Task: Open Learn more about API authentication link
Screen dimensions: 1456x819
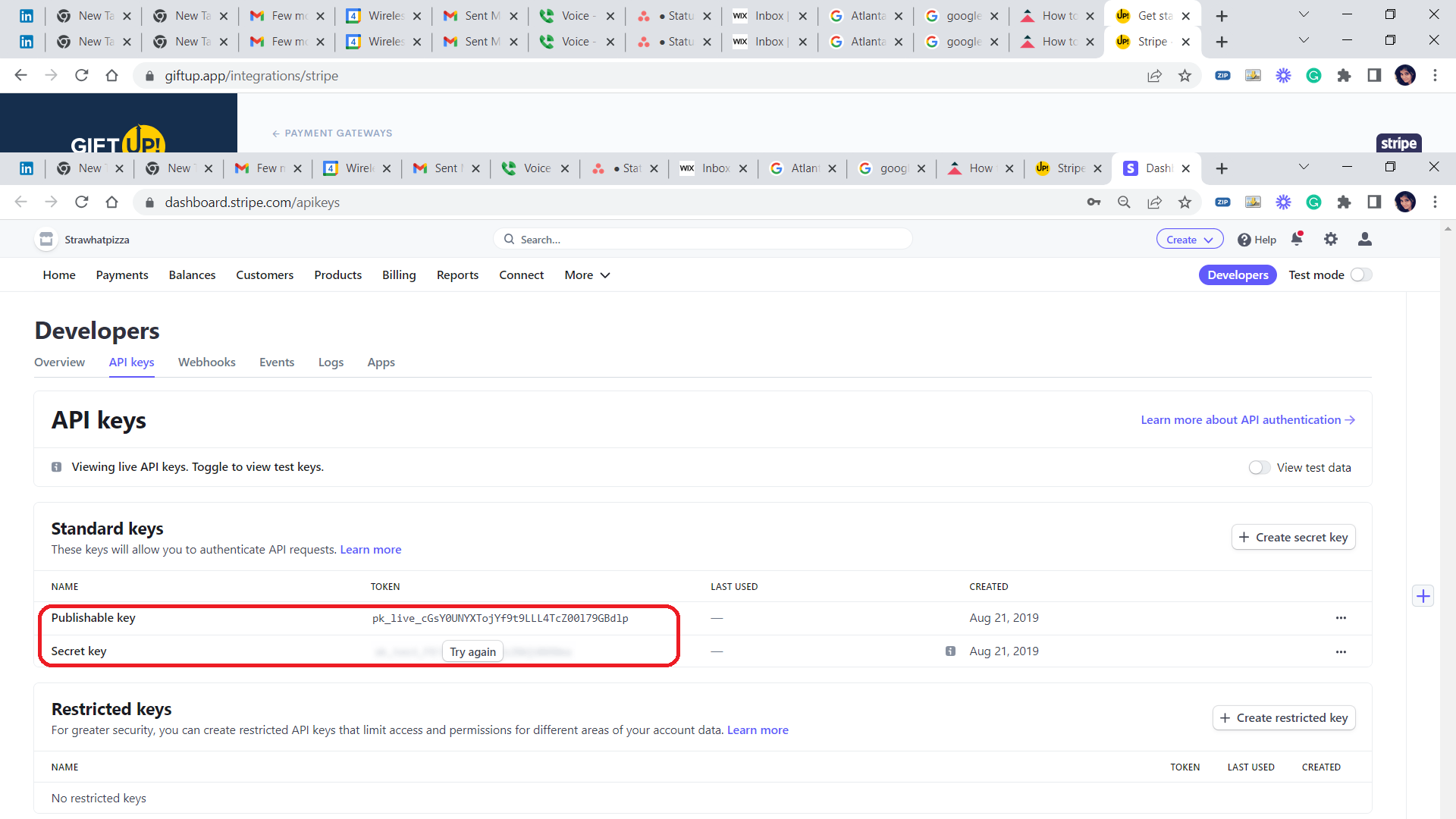Action: [1247, 420]
